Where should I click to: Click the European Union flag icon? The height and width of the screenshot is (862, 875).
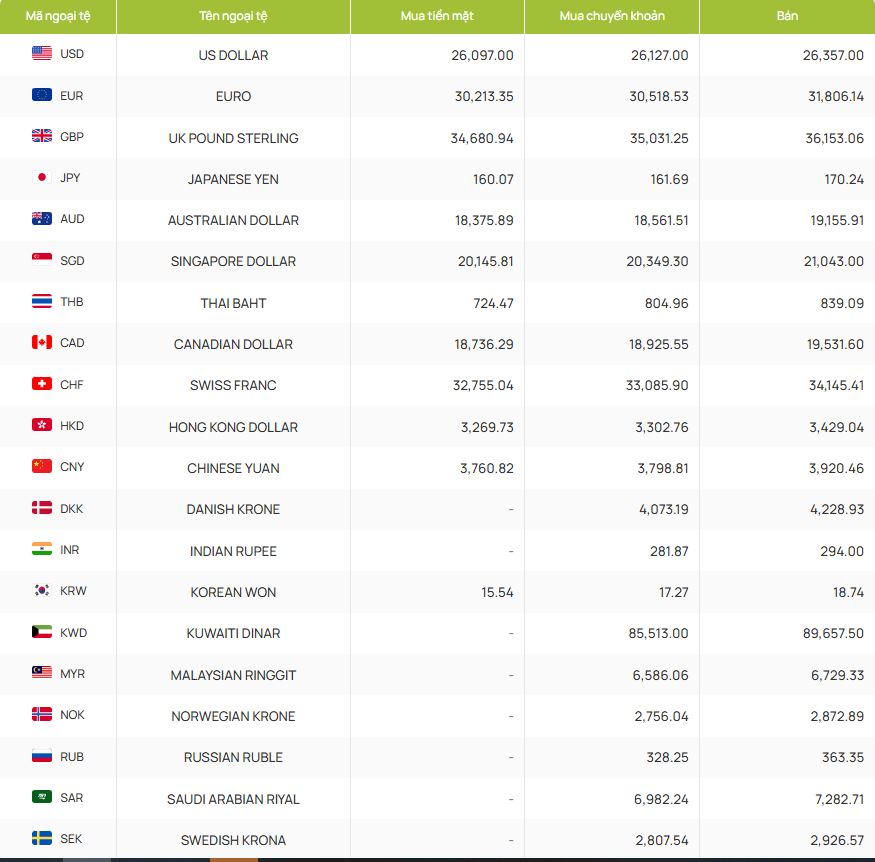[42, 95]
